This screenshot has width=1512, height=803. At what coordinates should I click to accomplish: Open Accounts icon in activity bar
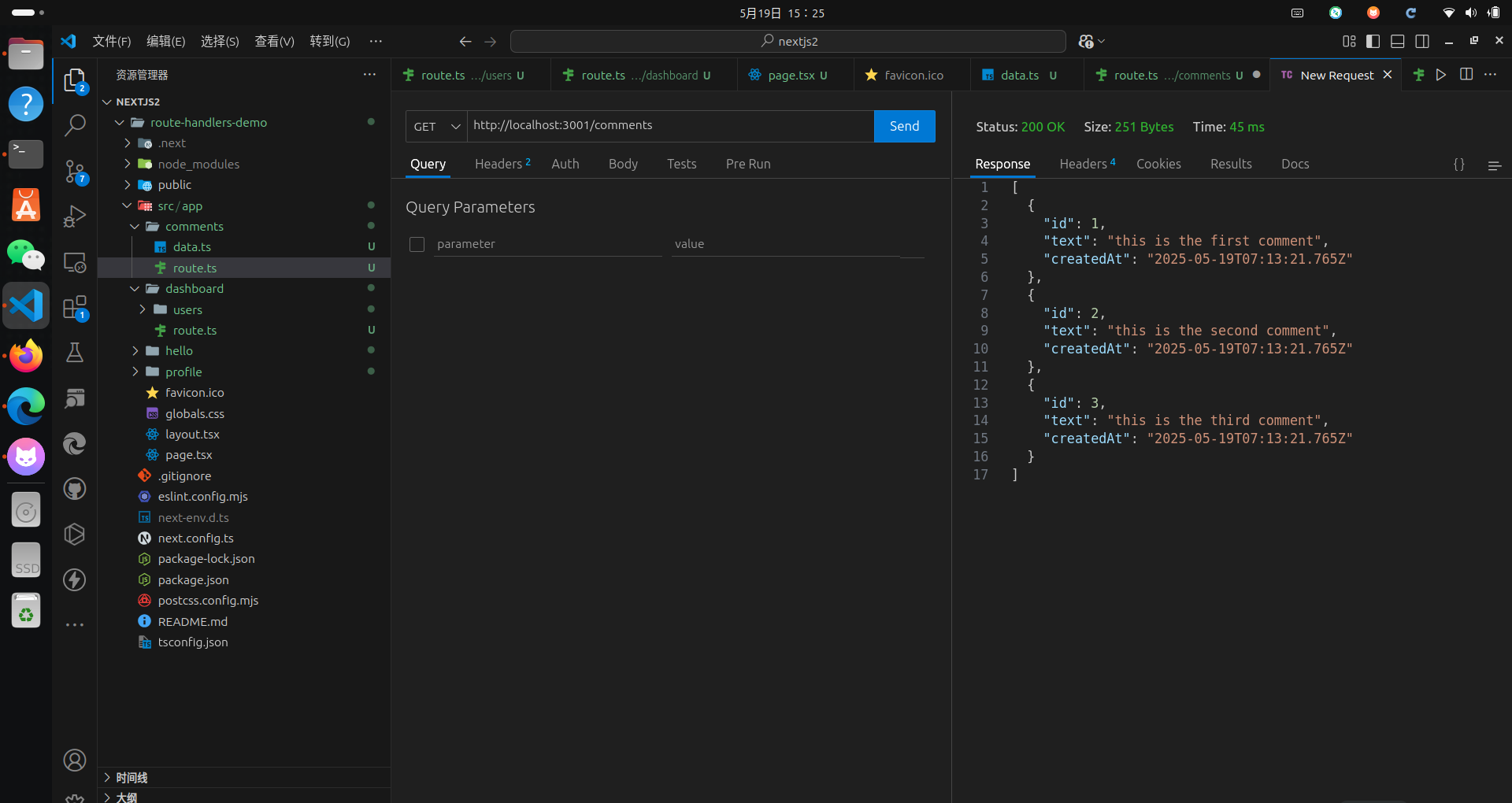pos(75,760)
